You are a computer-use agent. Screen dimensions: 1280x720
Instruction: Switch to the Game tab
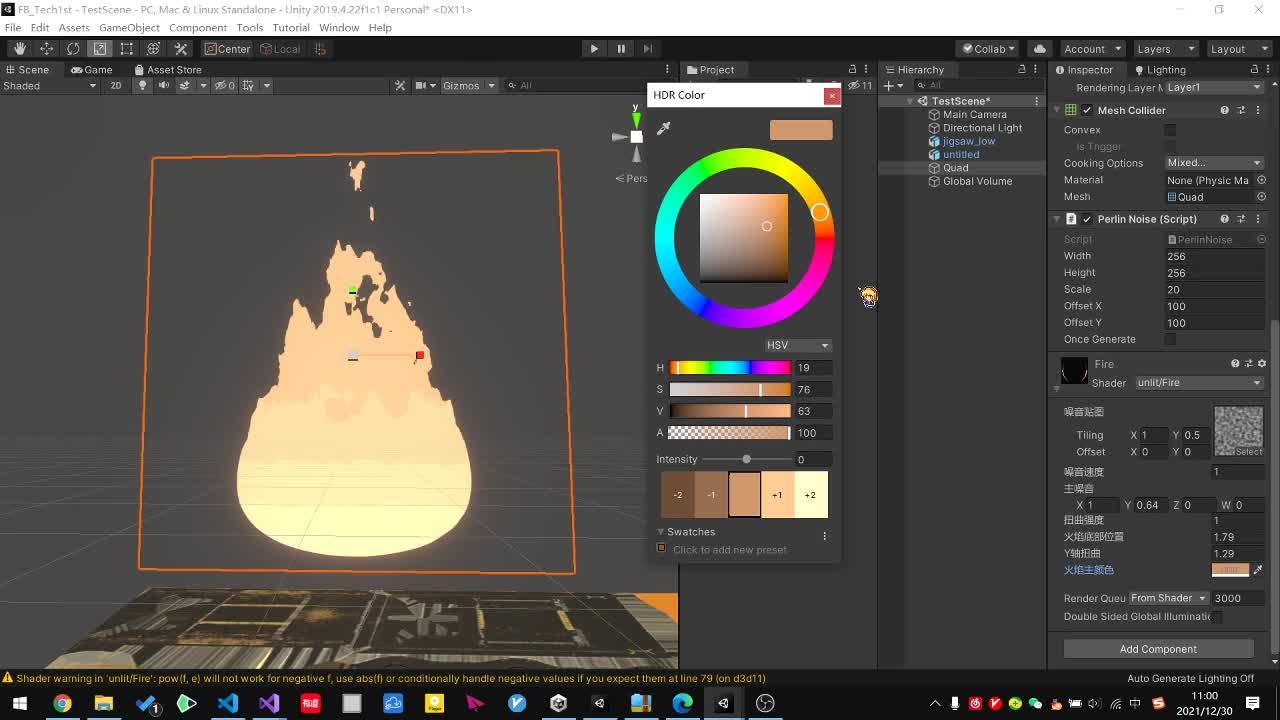point(91,70)
